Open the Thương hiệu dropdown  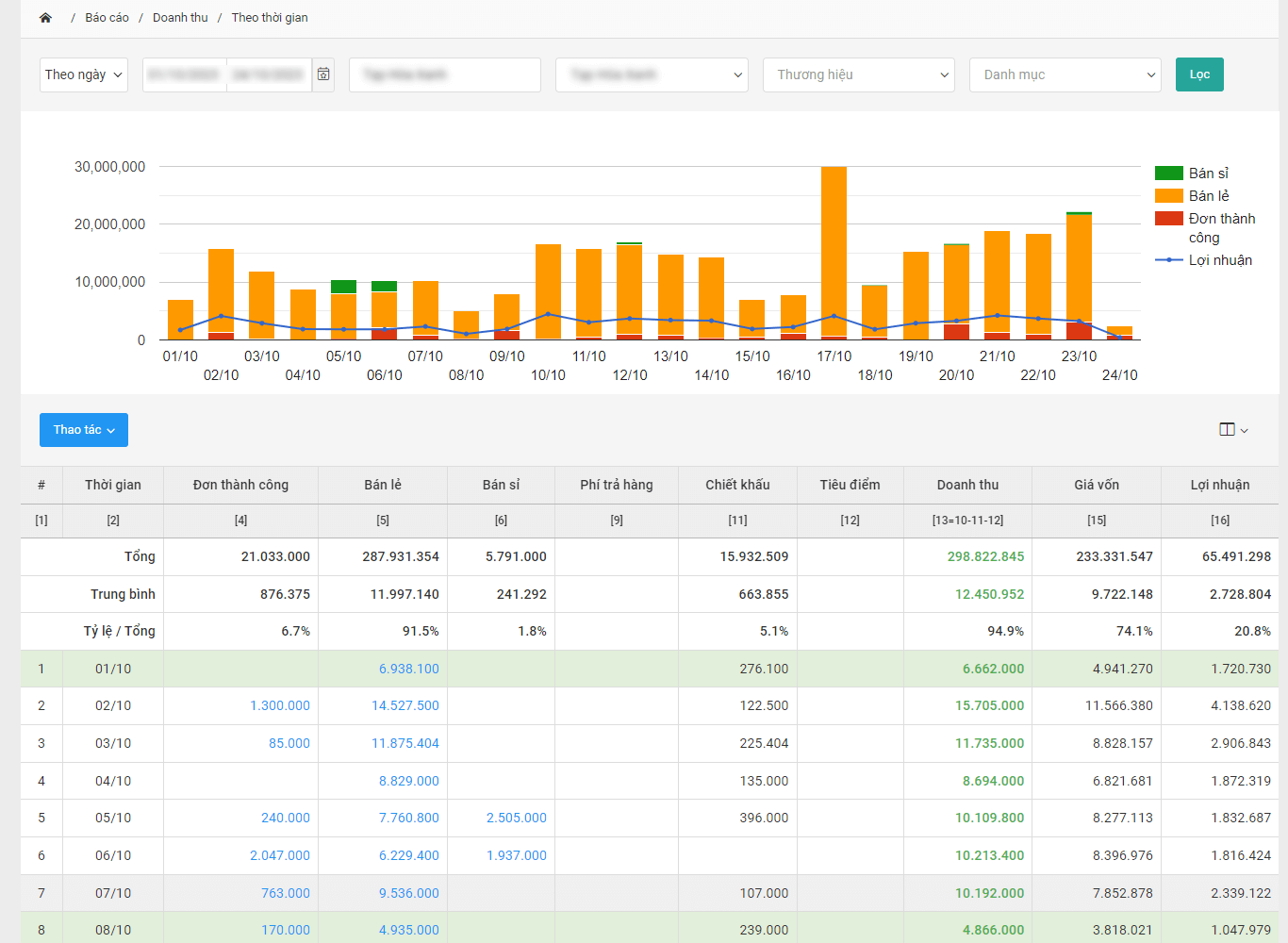858,75
